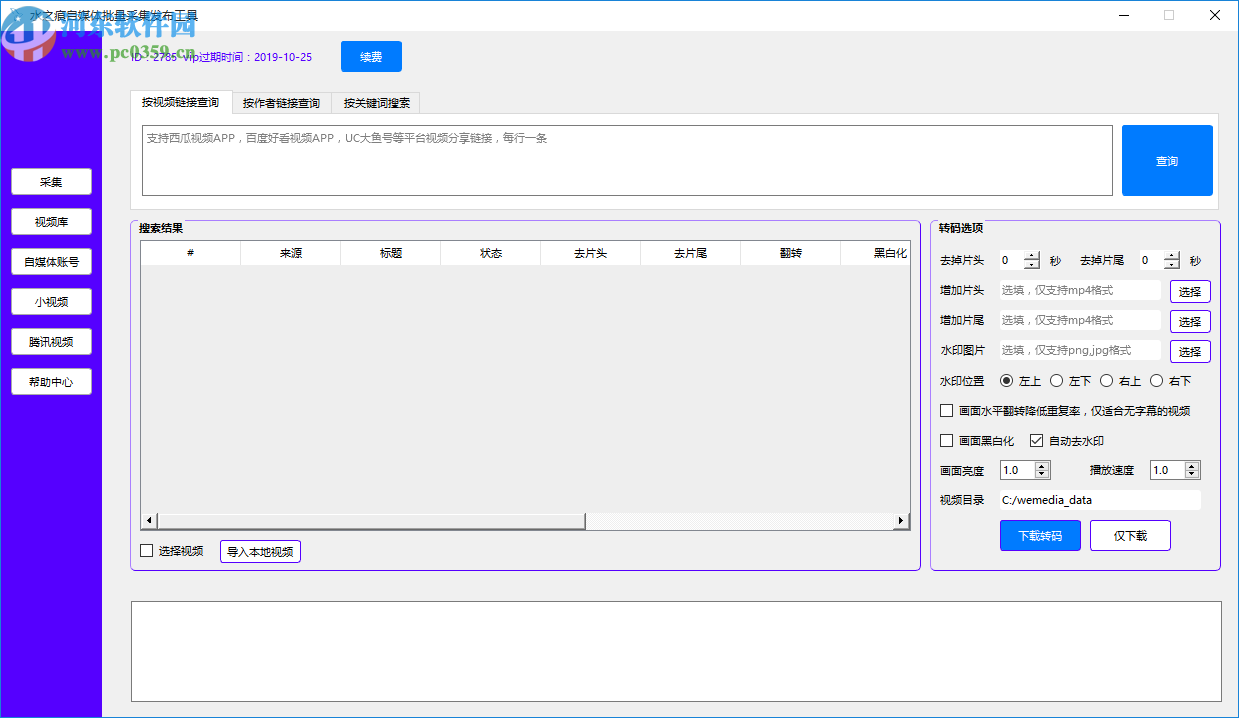This screenshot has width=1239, height=718.
Task: Go to 自媒体账号 in sidebar
Action: pyautogui.click(x=51, y=262)
